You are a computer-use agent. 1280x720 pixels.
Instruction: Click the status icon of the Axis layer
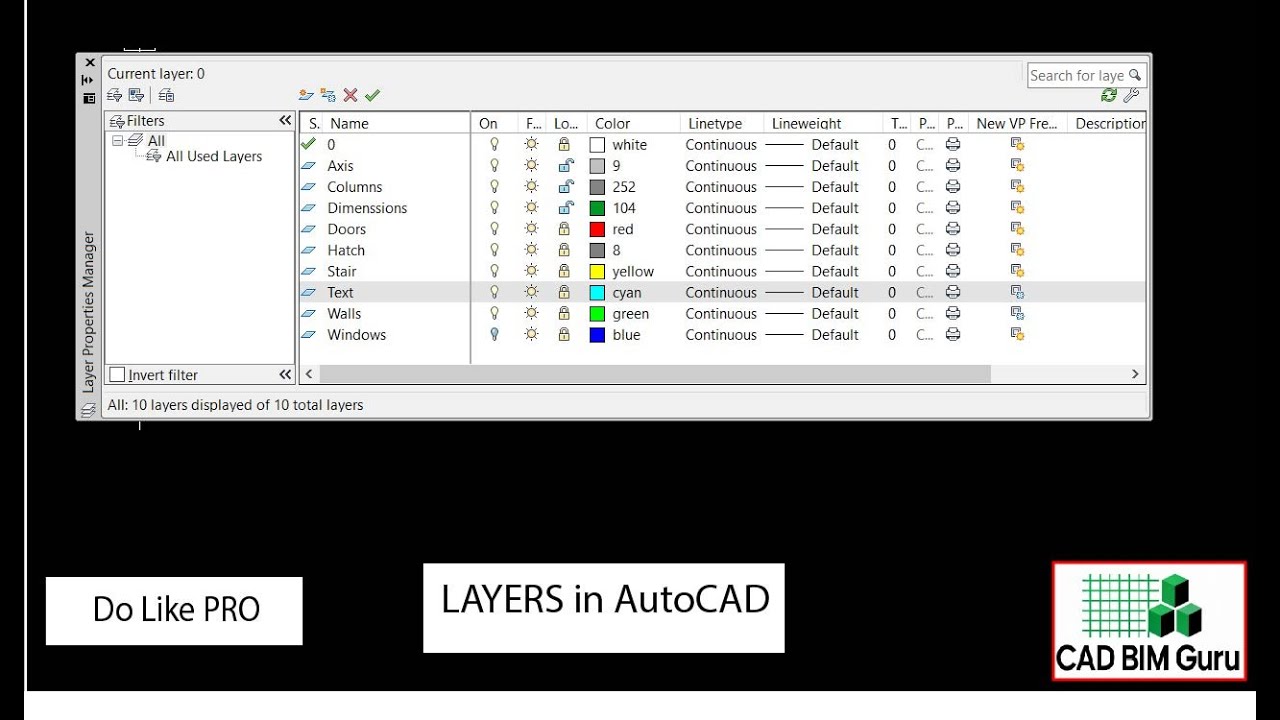tap(308, 166)
